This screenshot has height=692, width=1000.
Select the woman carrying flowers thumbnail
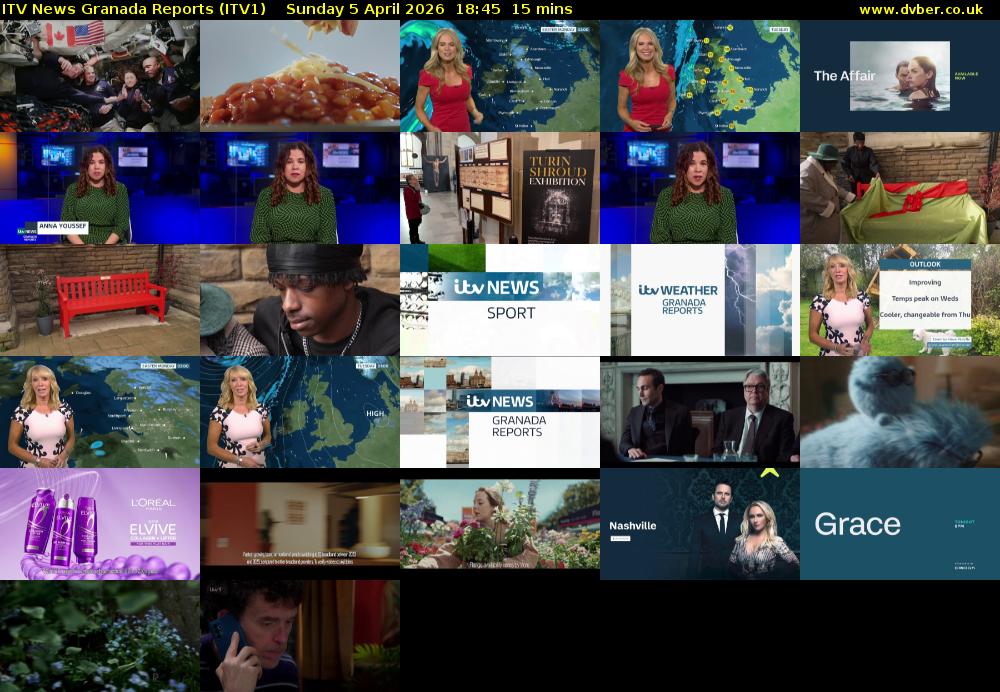click(x=500, y=524)
